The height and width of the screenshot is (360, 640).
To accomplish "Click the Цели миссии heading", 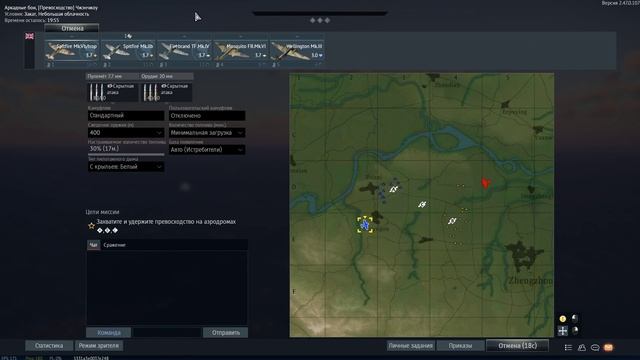I will point(102,212).
